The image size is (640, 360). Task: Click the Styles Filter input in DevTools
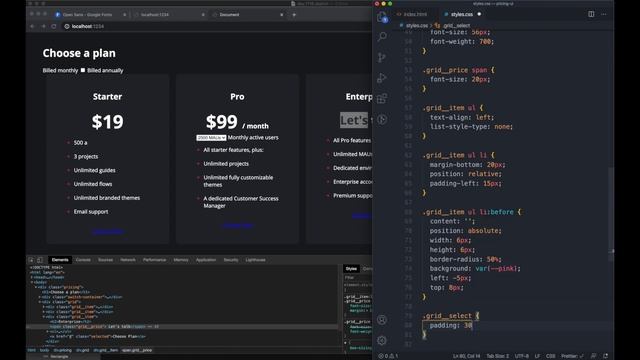(357, 278)
